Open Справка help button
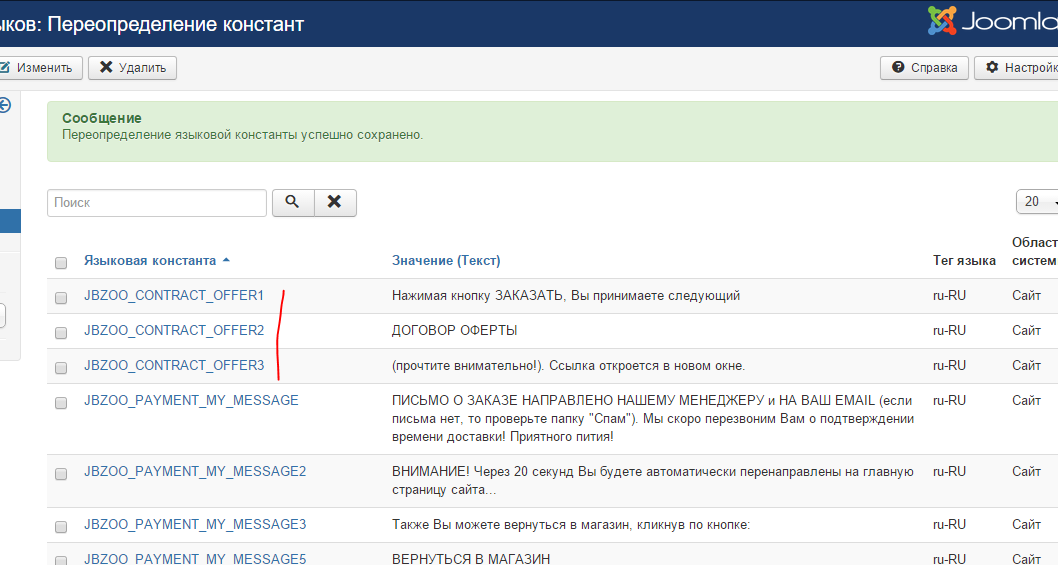 925,68
